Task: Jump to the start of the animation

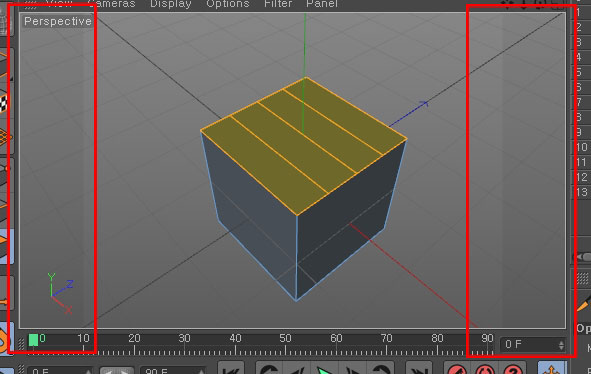Action: point(231,368)
